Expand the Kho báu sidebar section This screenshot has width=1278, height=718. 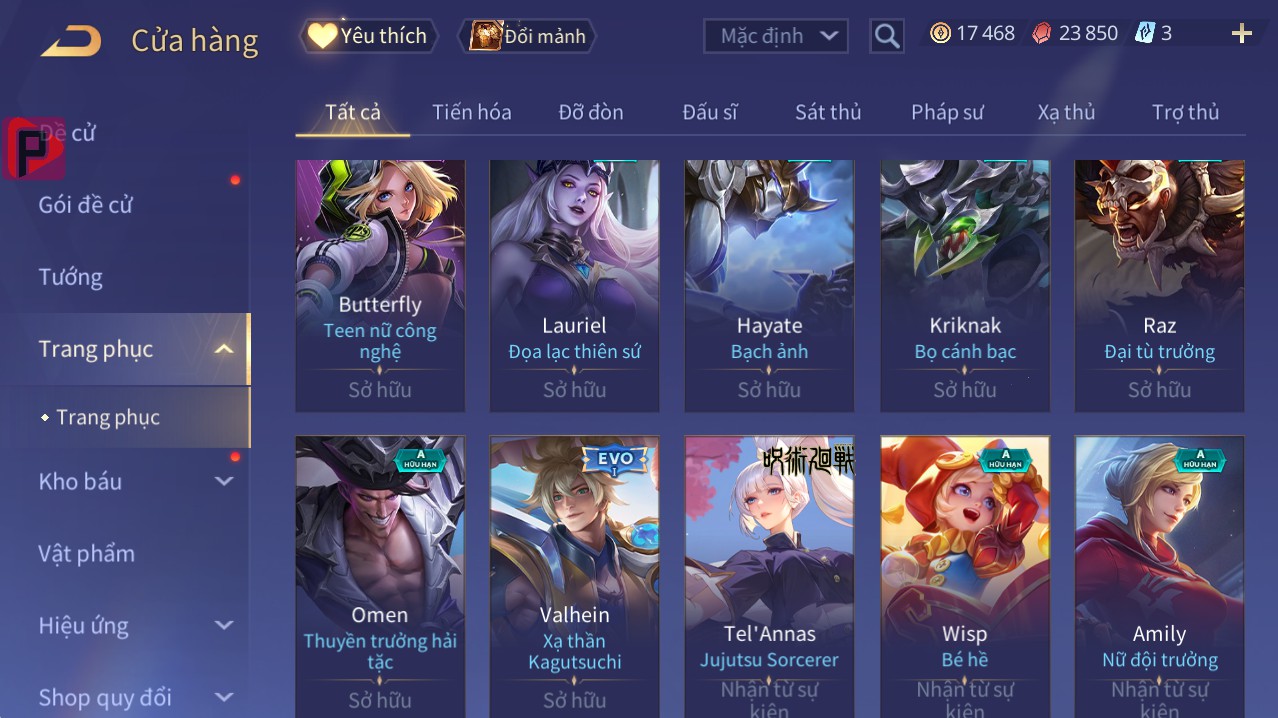224,481
